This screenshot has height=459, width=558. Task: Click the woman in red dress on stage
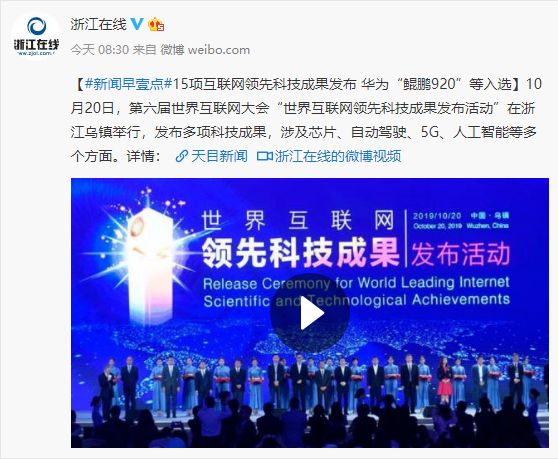point(445,381)
